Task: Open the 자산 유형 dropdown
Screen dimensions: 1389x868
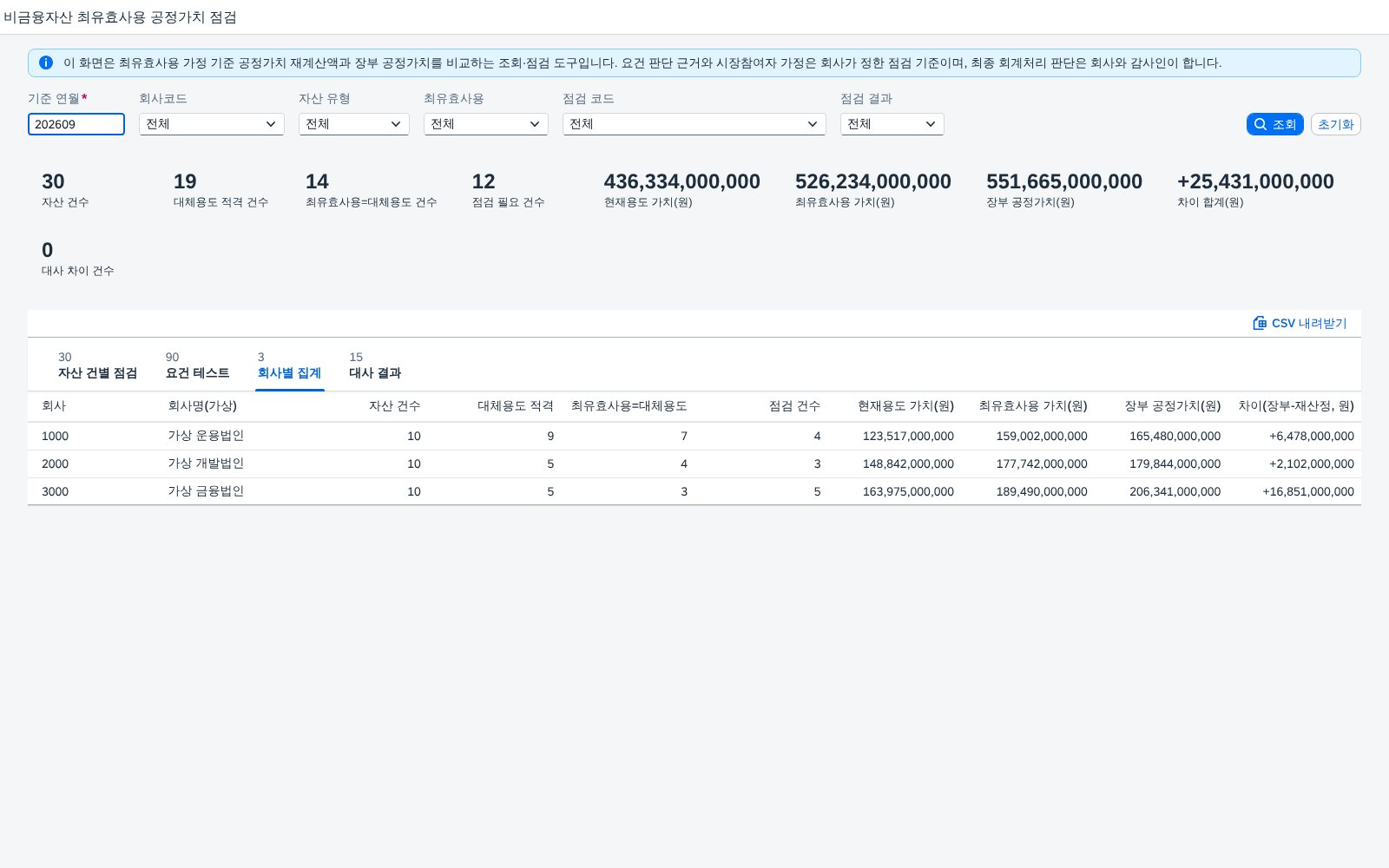Action: pos(354,124)
